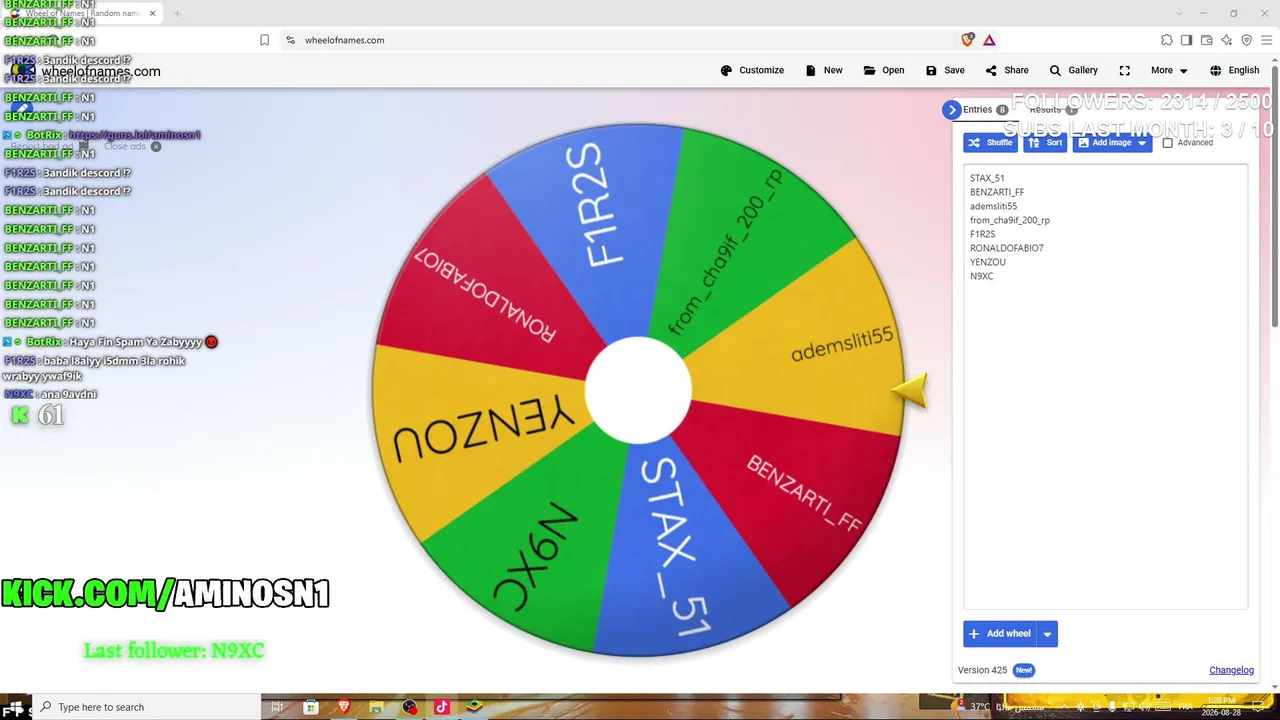Open the Changelog link
This screenshot has height=720, width=1280.
point(1231,670)
